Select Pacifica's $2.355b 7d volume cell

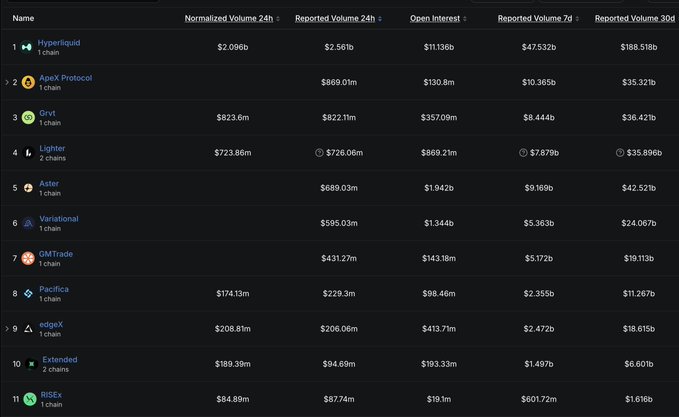(x=539, y=294)
